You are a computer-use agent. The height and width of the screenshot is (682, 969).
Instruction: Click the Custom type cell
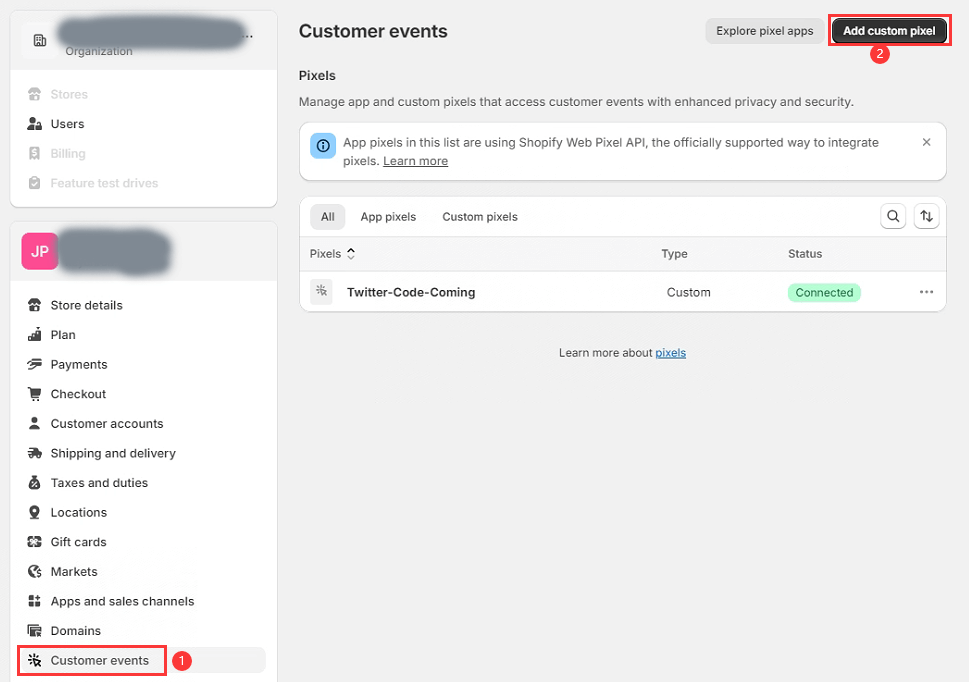click(688, 292)
